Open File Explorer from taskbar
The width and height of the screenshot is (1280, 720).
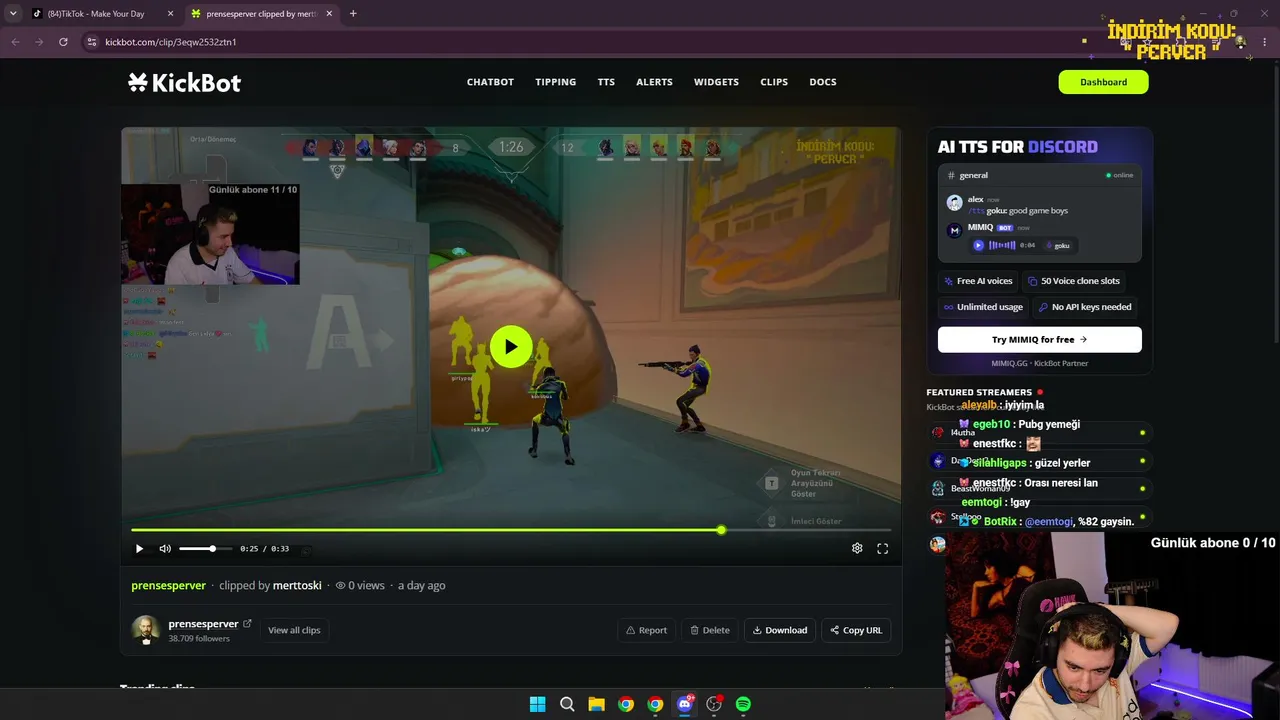coord(596,704)
